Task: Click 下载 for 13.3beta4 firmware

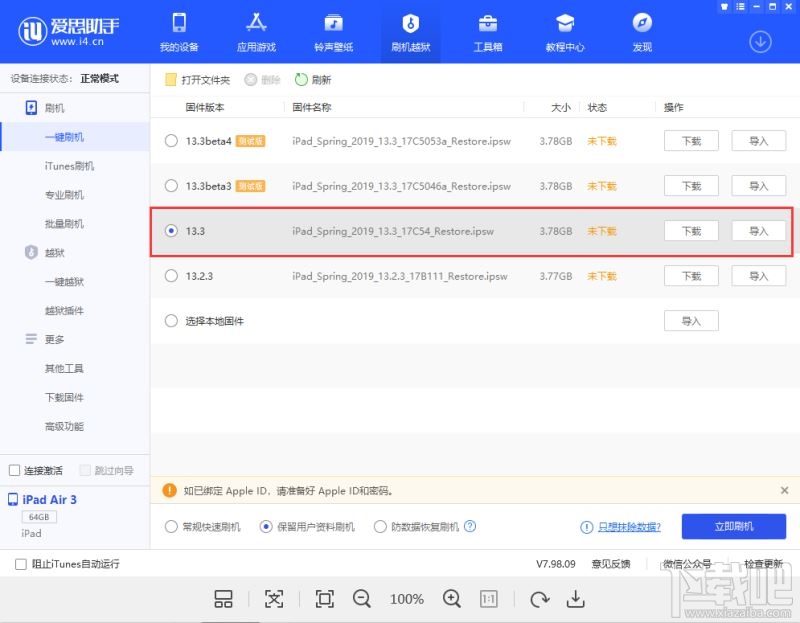Action: [691, 141]
